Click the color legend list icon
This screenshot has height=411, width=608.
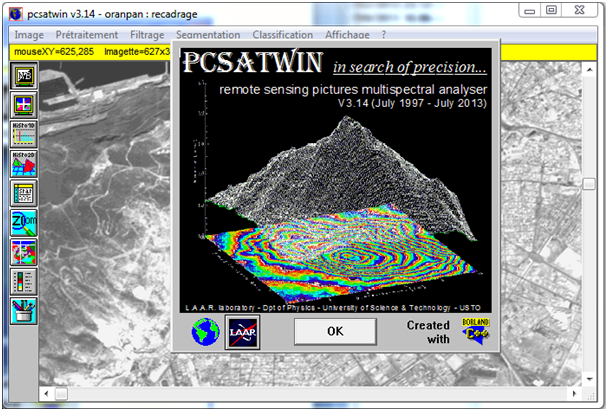tap(23, 281)
